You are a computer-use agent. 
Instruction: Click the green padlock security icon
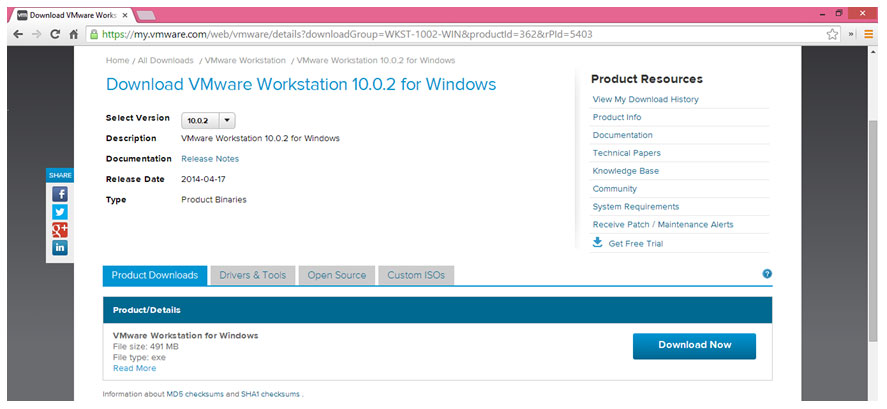(x=94, y=35)
